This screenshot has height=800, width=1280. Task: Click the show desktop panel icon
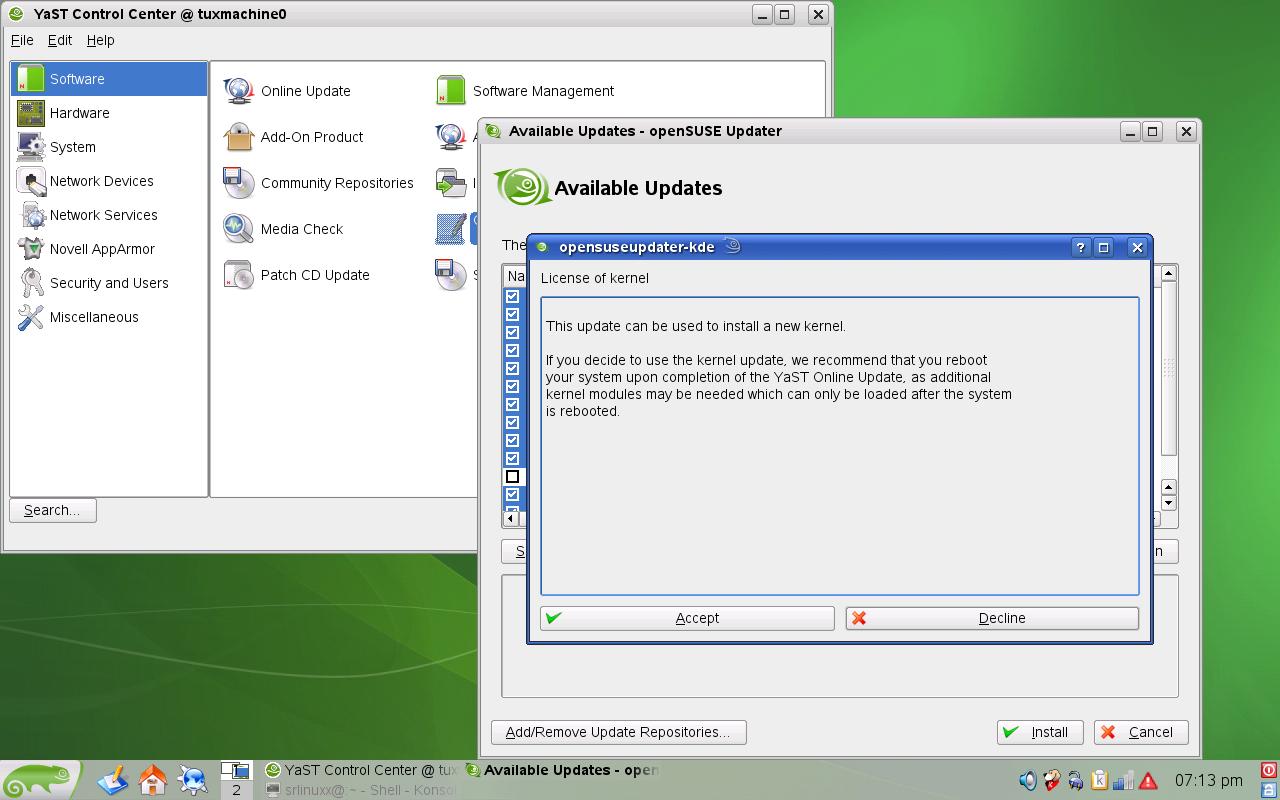click(x=113, y=780)
